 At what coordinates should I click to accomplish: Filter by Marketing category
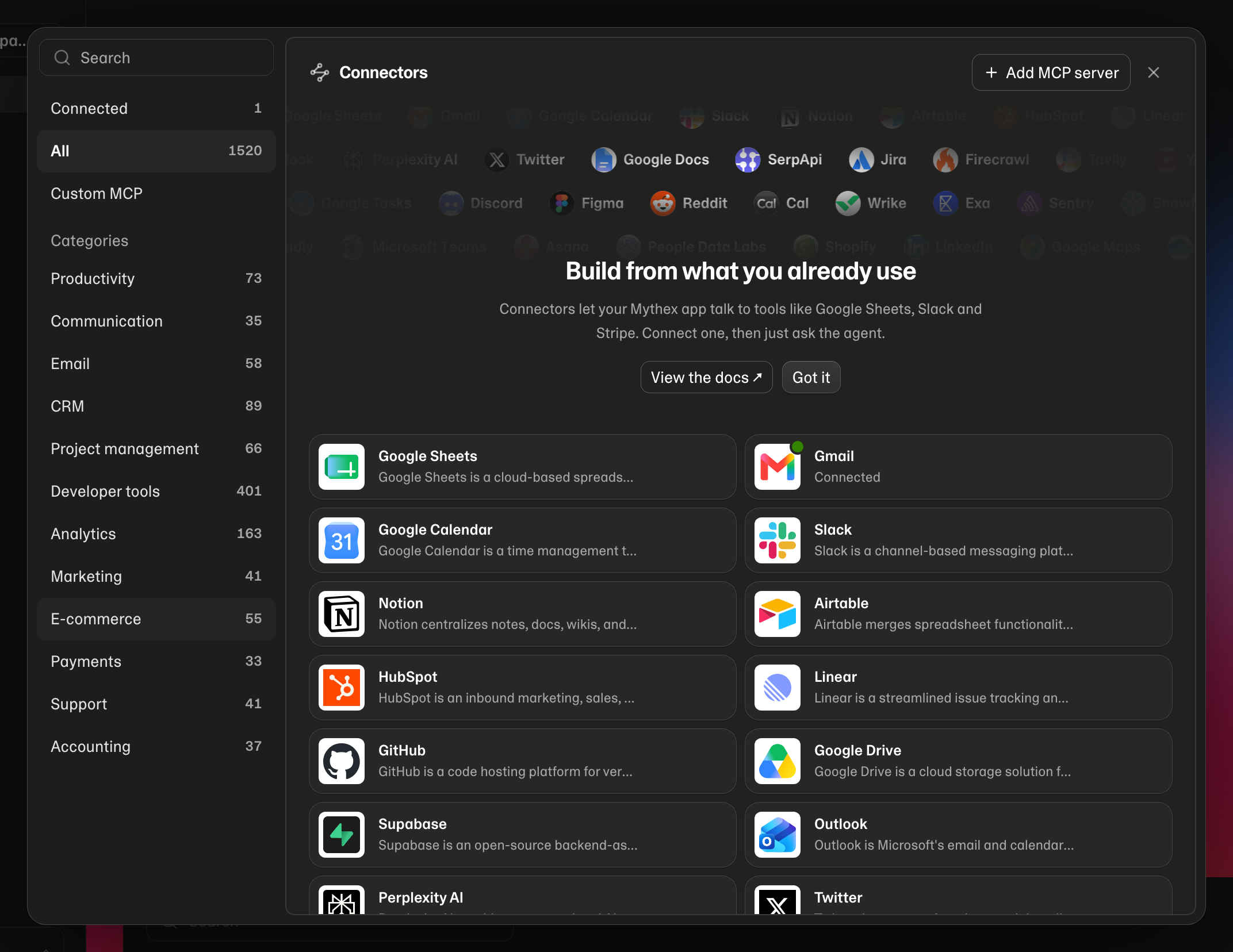pos(156,577)
